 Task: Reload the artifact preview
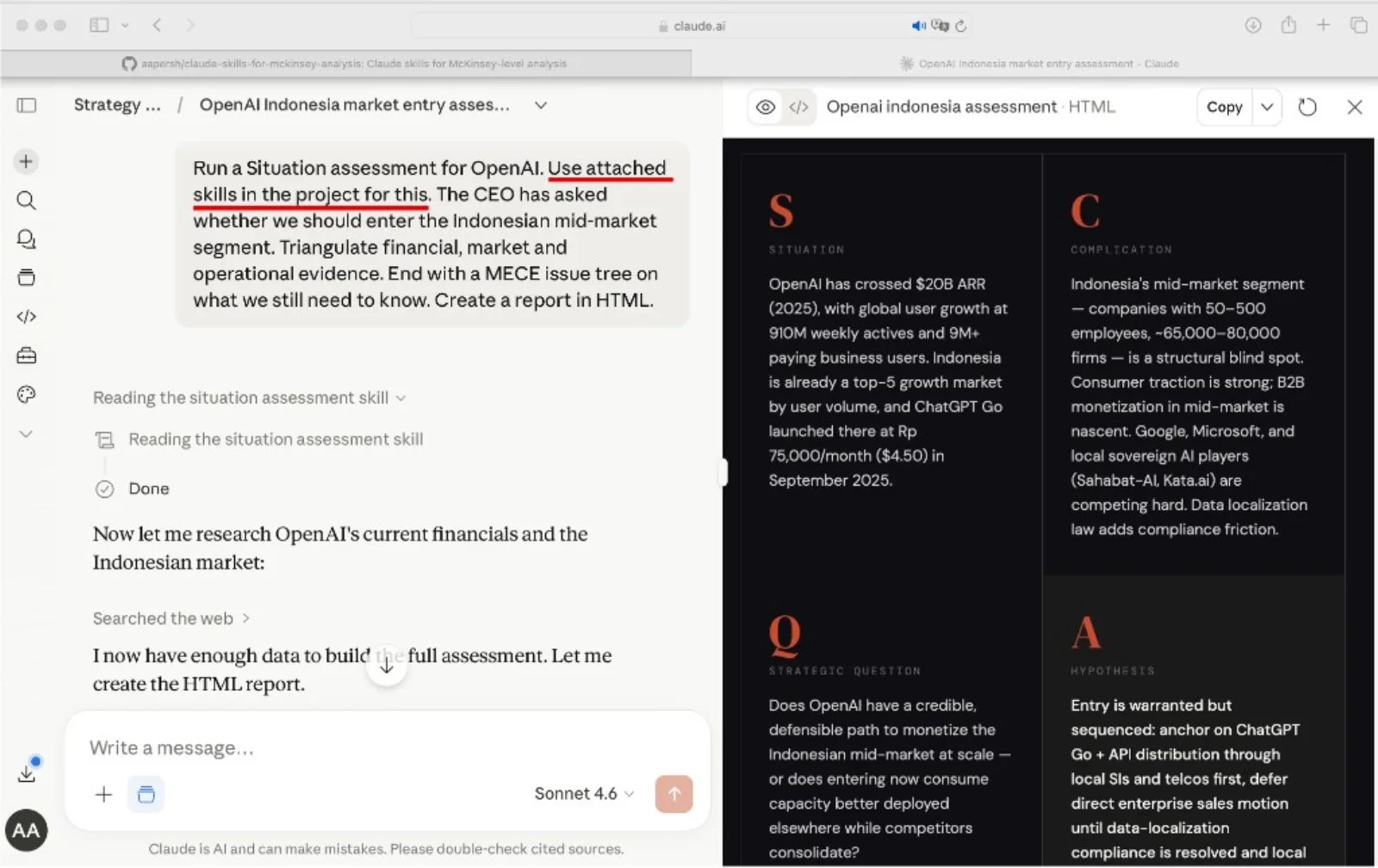tap(1307, 107)
